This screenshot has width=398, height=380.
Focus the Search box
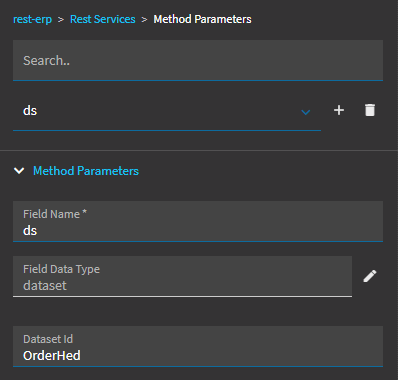tap(198, 60)
